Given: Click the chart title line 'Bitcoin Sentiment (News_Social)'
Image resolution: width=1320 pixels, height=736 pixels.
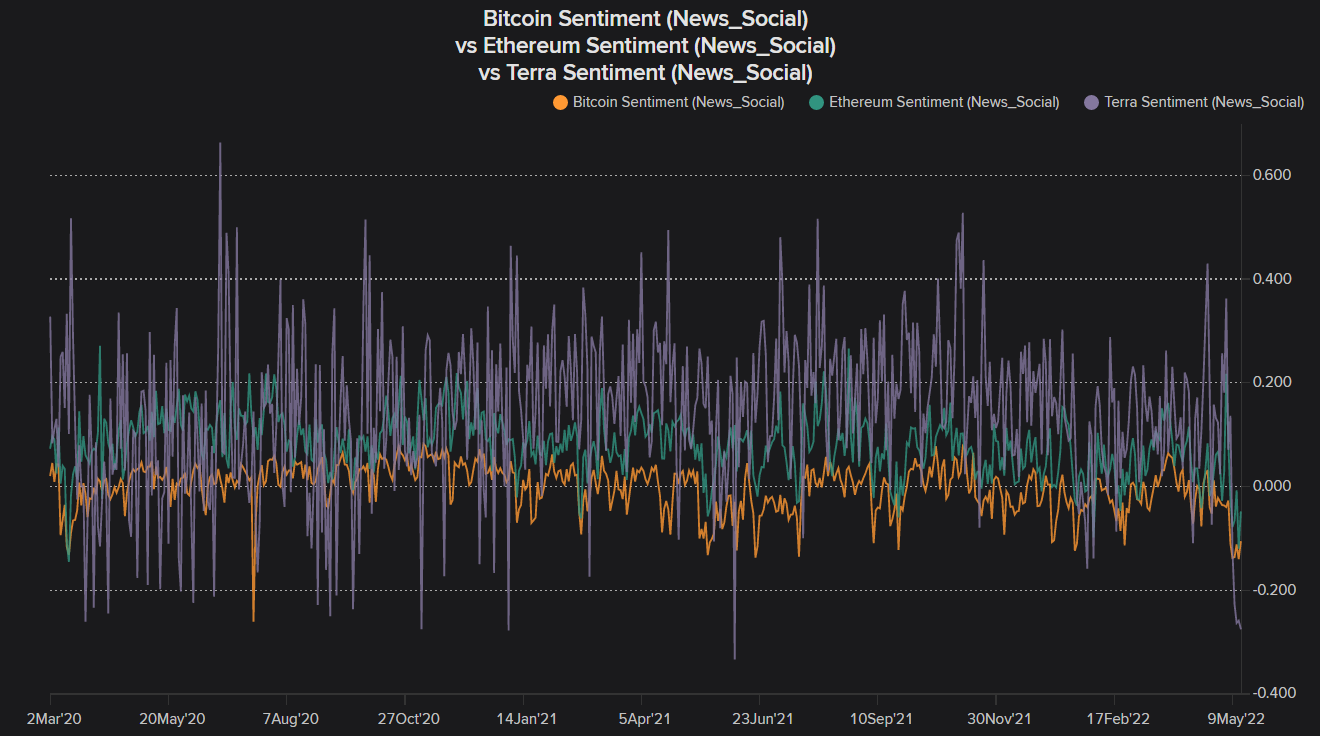Looking at the screenshot, I should coord(646,18).
